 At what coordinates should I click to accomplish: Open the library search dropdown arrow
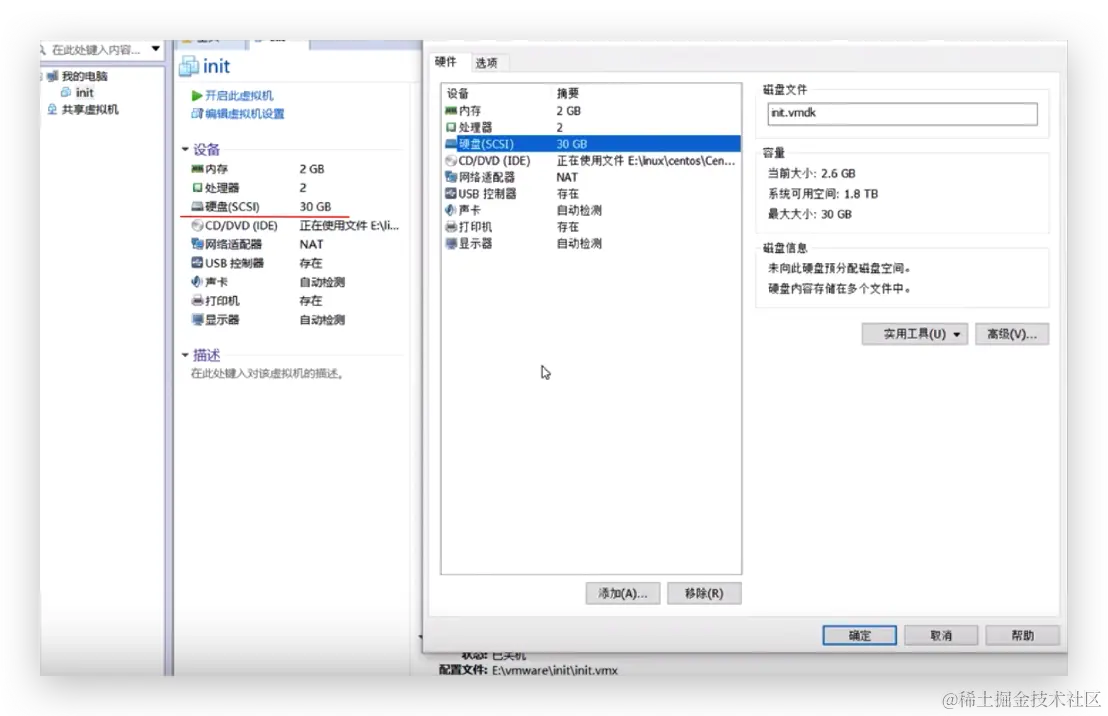[x=155, y=49]
